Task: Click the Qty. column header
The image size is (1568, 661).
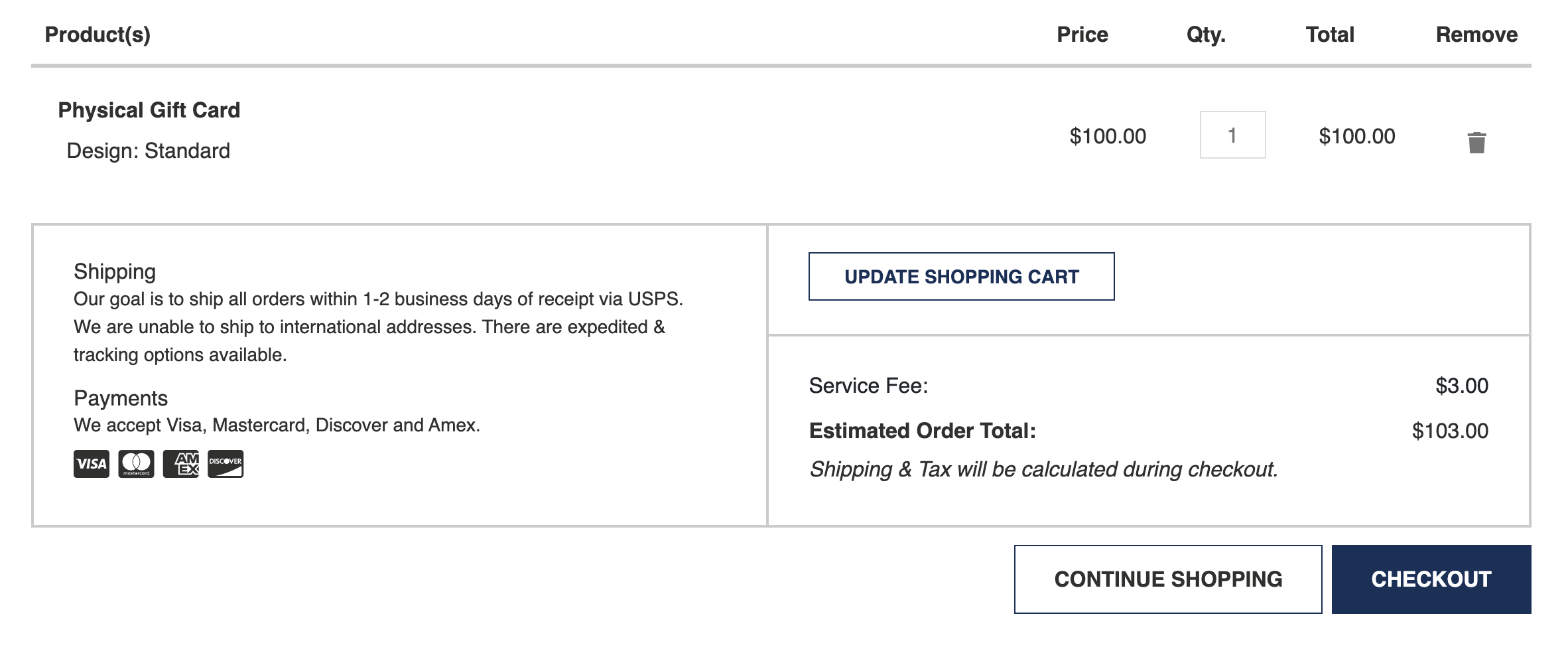Action: click(x=1206, y=35)
